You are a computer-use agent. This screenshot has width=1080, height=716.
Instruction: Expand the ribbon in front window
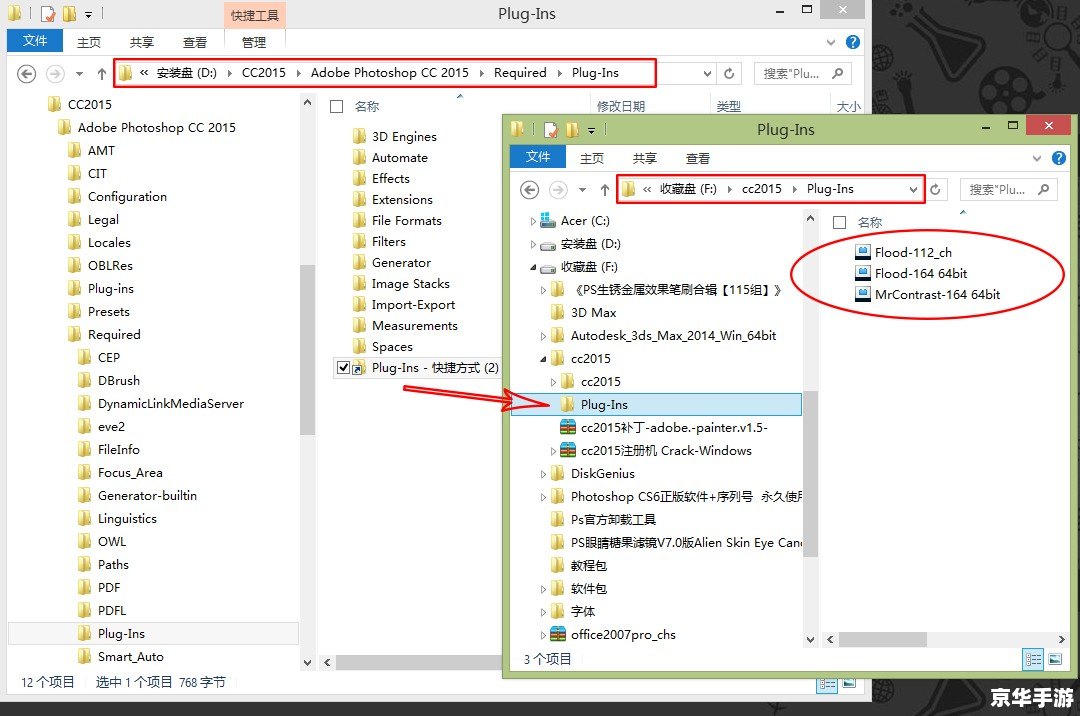(x=1037, y=158)
